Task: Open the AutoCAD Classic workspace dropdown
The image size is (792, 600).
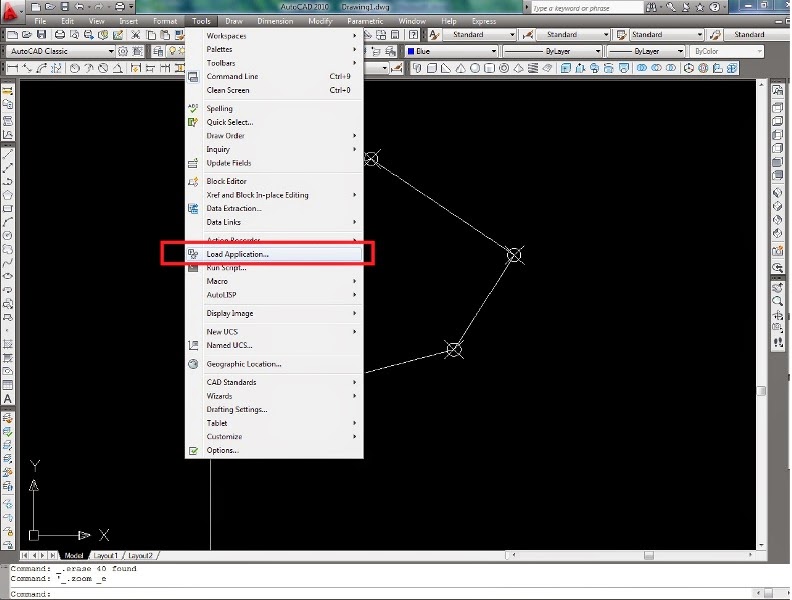Action: coord(111,52)
